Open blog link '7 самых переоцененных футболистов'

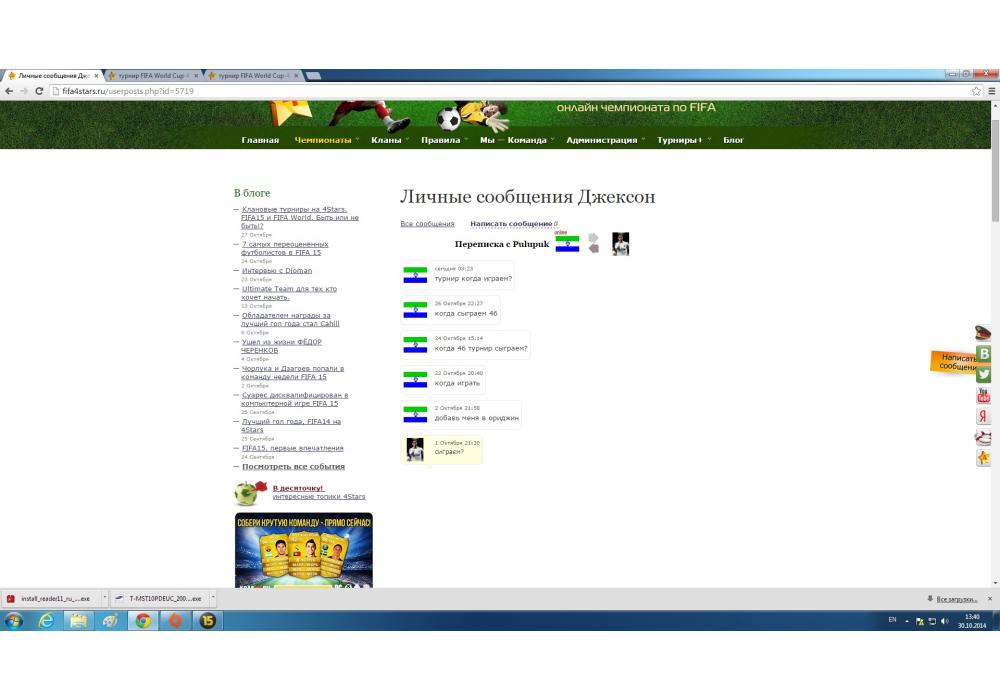coord(284,248)
